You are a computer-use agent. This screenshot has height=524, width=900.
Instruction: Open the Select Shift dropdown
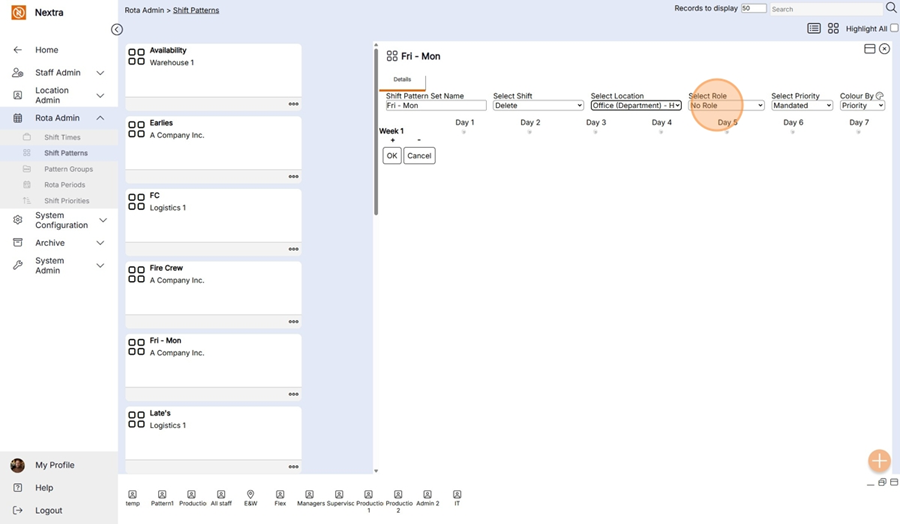tap(538, 106)
